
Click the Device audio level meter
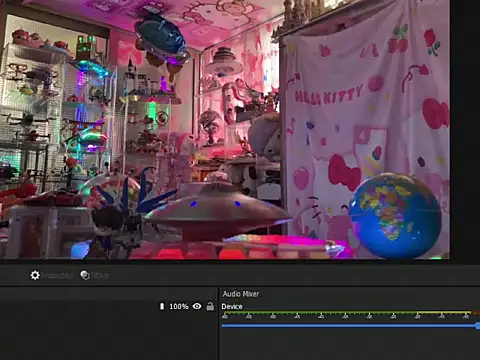coord(350,313)
